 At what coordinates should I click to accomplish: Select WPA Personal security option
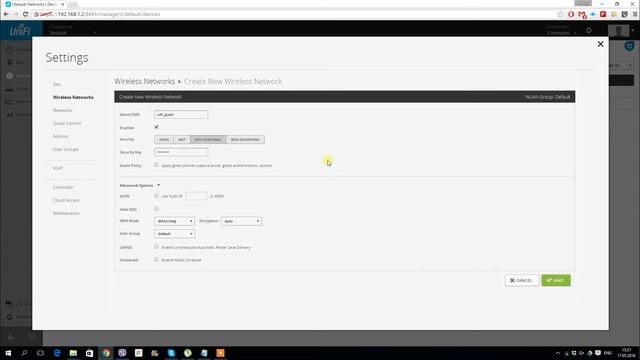coord(208,140)
